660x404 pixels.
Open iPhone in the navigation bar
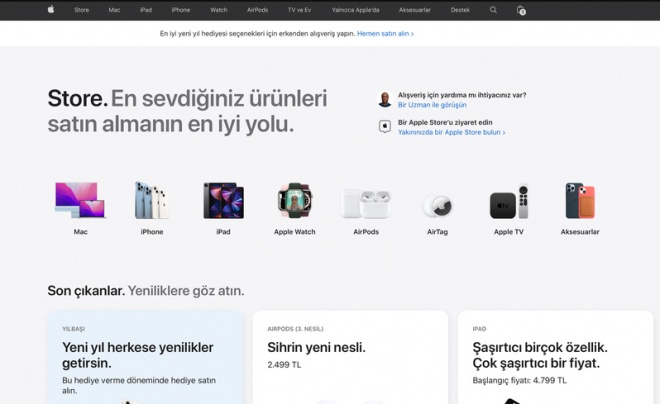click(181, 10)
